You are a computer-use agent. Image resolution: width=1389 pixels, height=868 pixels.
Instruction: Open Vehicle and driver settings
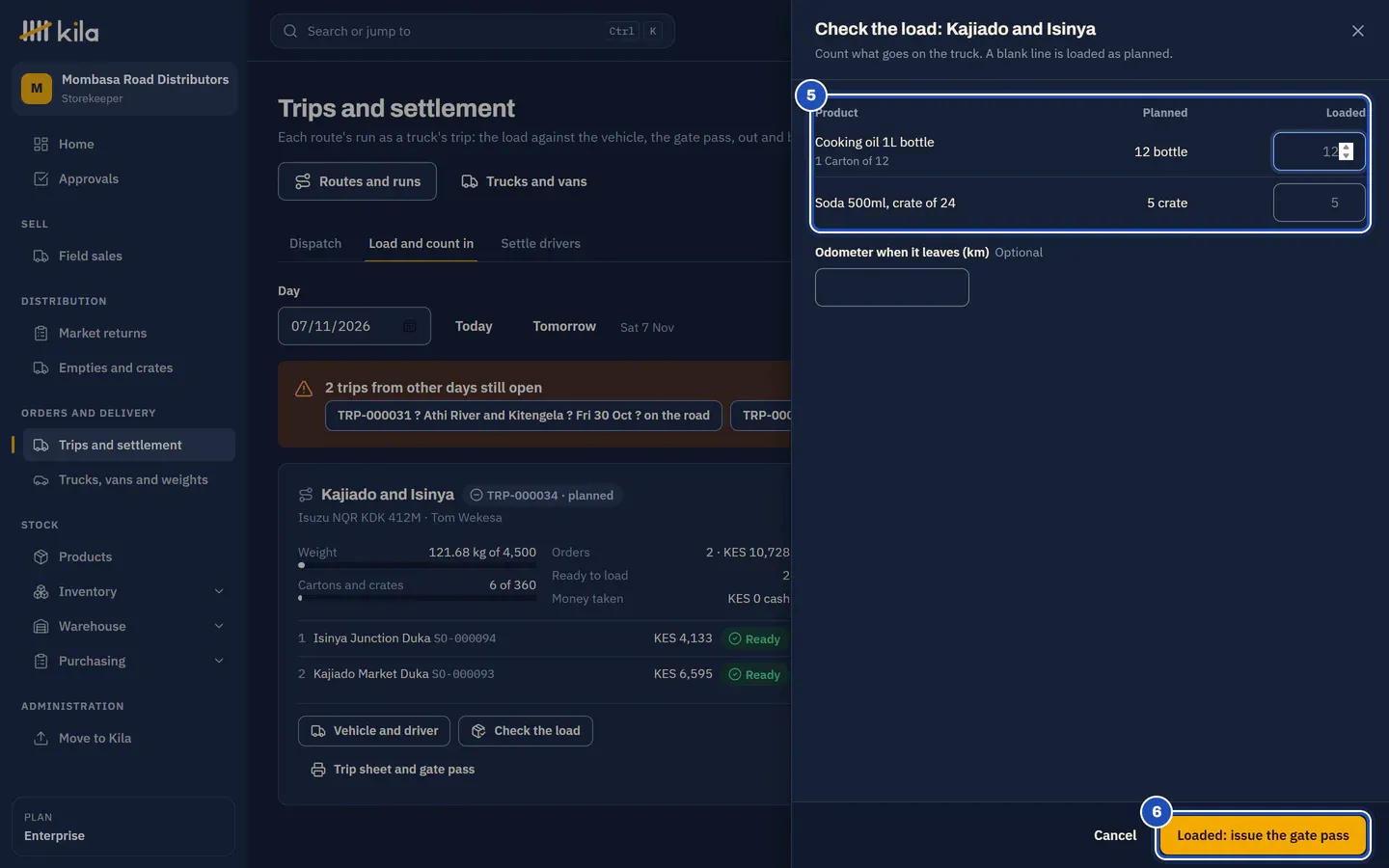click(x=374, y=731)
